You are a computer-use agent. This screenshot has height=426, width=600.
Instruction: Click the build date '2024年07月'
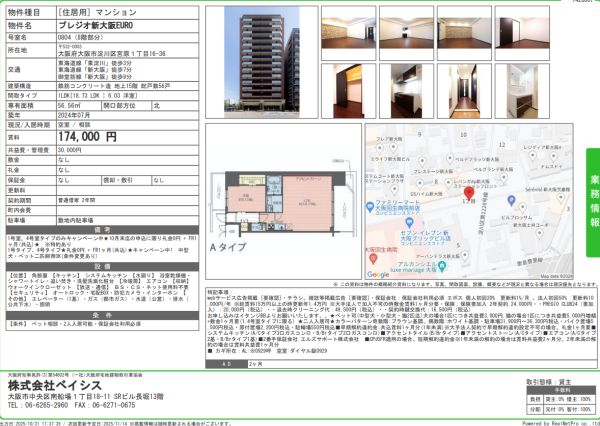point(74,115)
